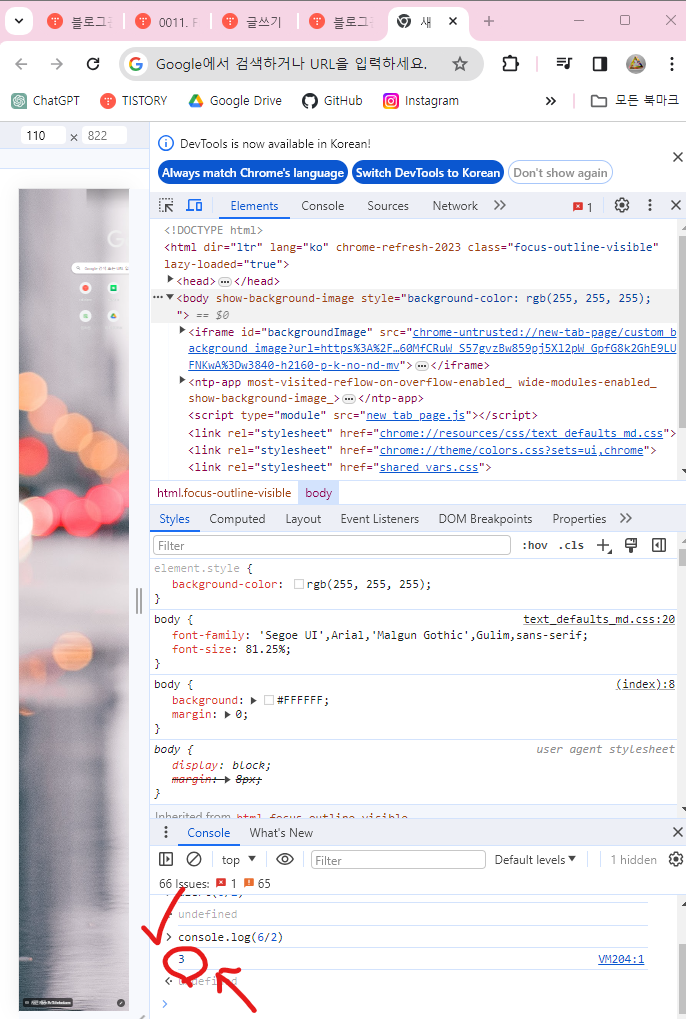
Task: Open the Extensions puzzle icon
Action: (x=511, y=64)
